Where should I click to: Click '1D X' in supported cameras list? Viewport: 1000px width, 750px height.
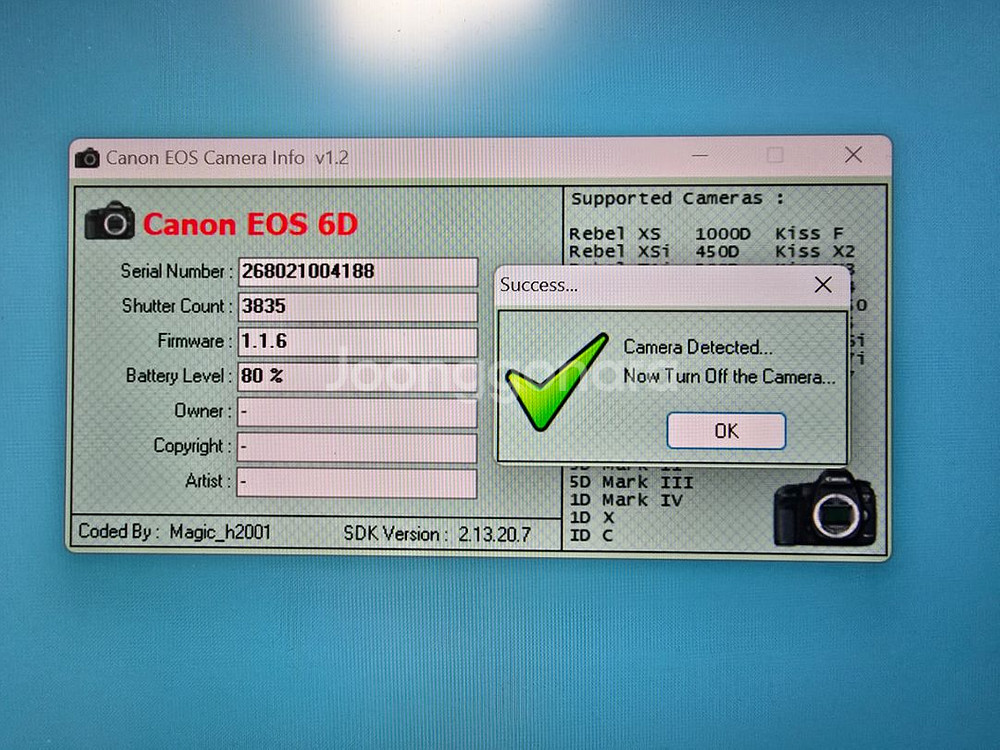click(592, 517)
